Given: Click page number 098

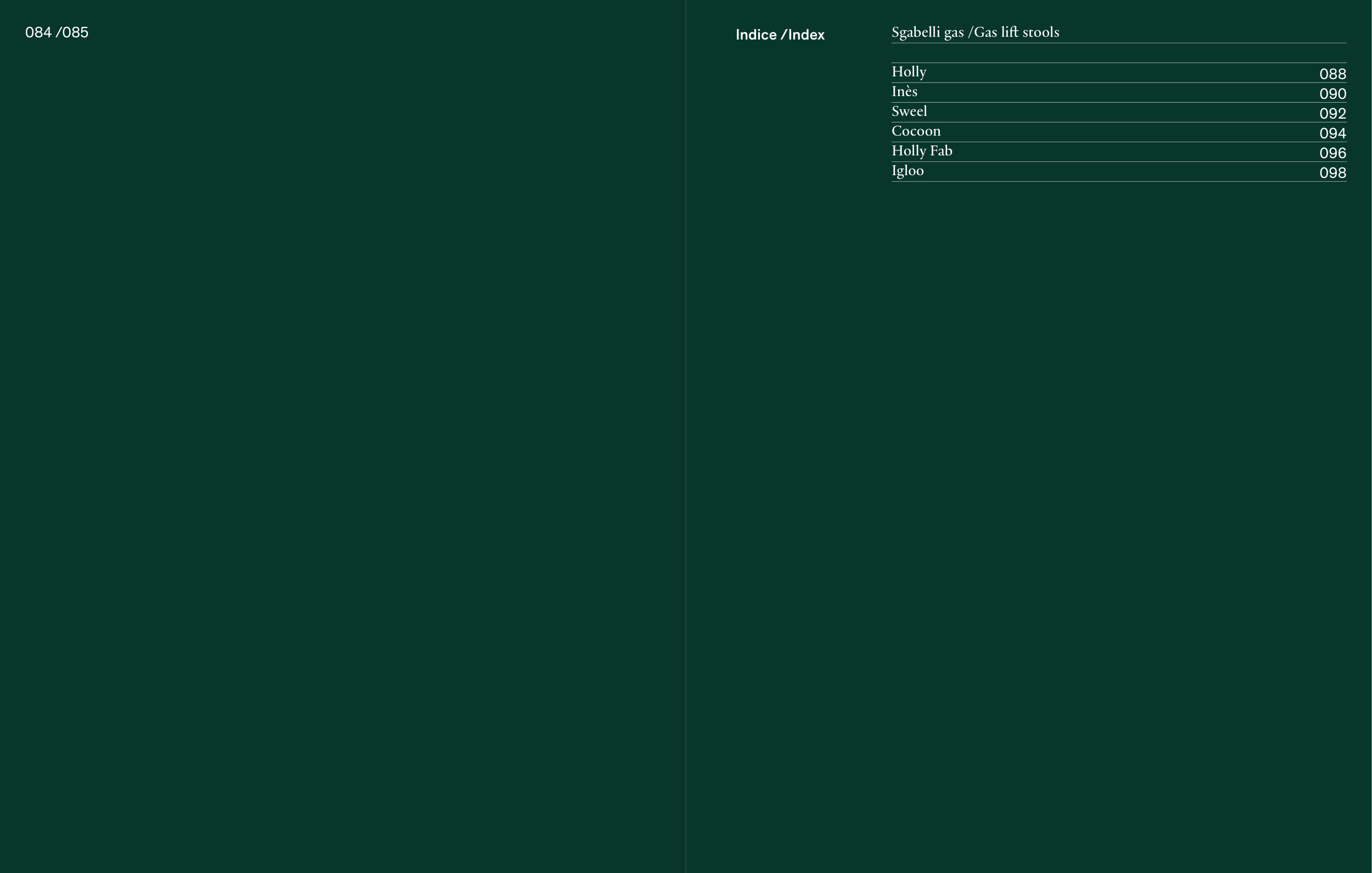Looking at the screenshot, I should (1332, 172).
